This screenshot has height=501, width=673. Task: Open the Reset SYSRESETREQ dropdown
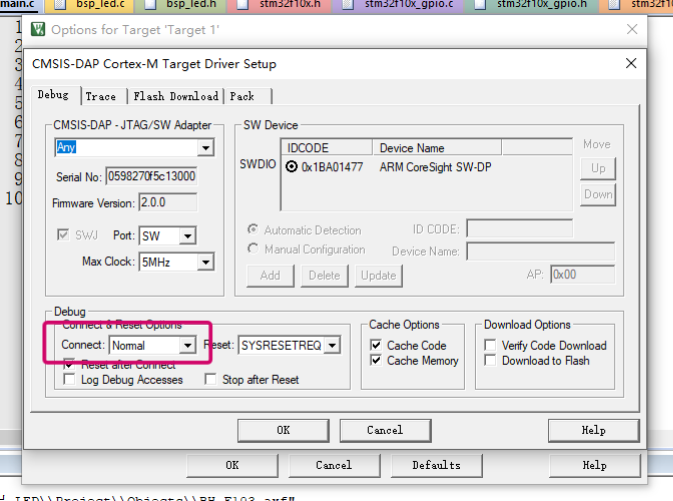pyautogui.click(x=332, y=345)
